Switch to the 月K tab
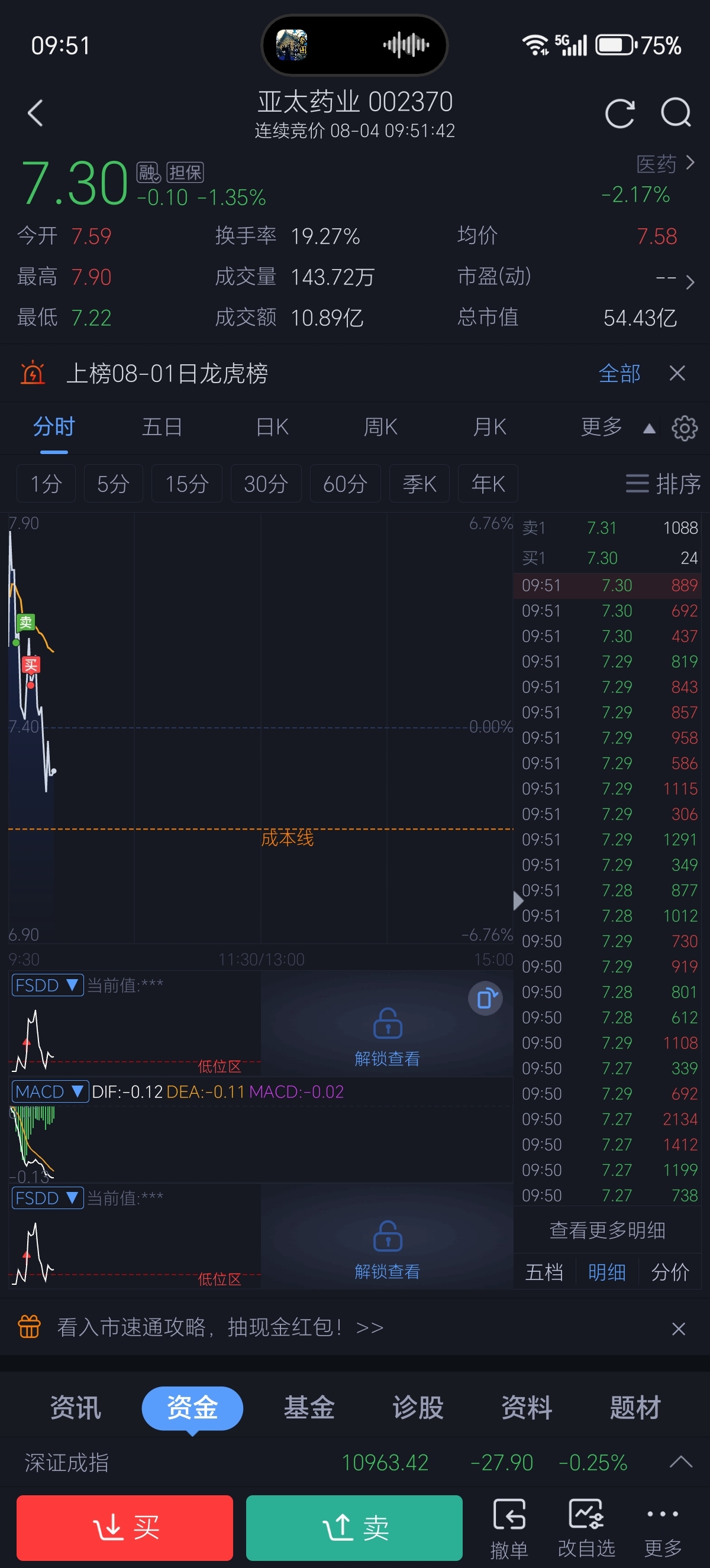The width and height of the screenshot is (710, 1568). (x=489, y=427)
